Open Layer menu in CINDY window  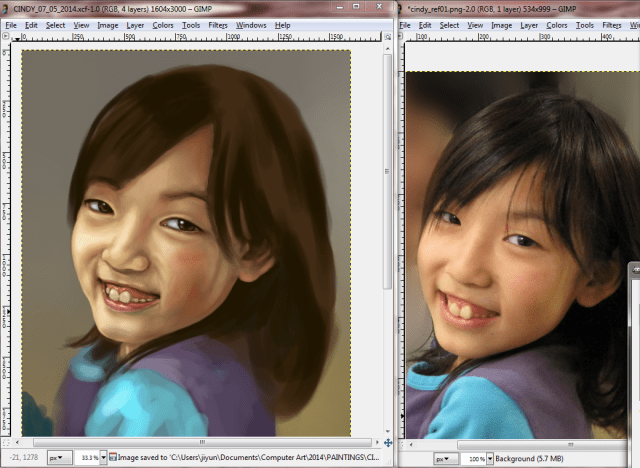135,25
